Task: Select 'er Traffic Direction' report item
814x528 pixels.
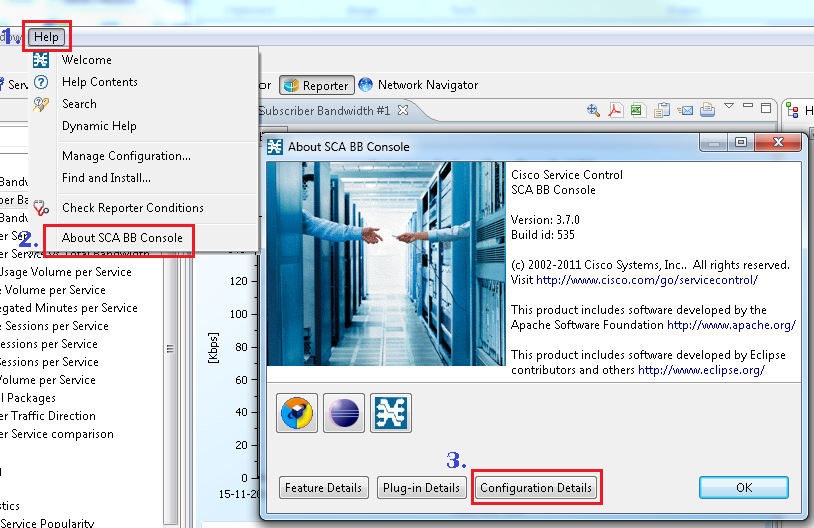Action: coord(48,416)
